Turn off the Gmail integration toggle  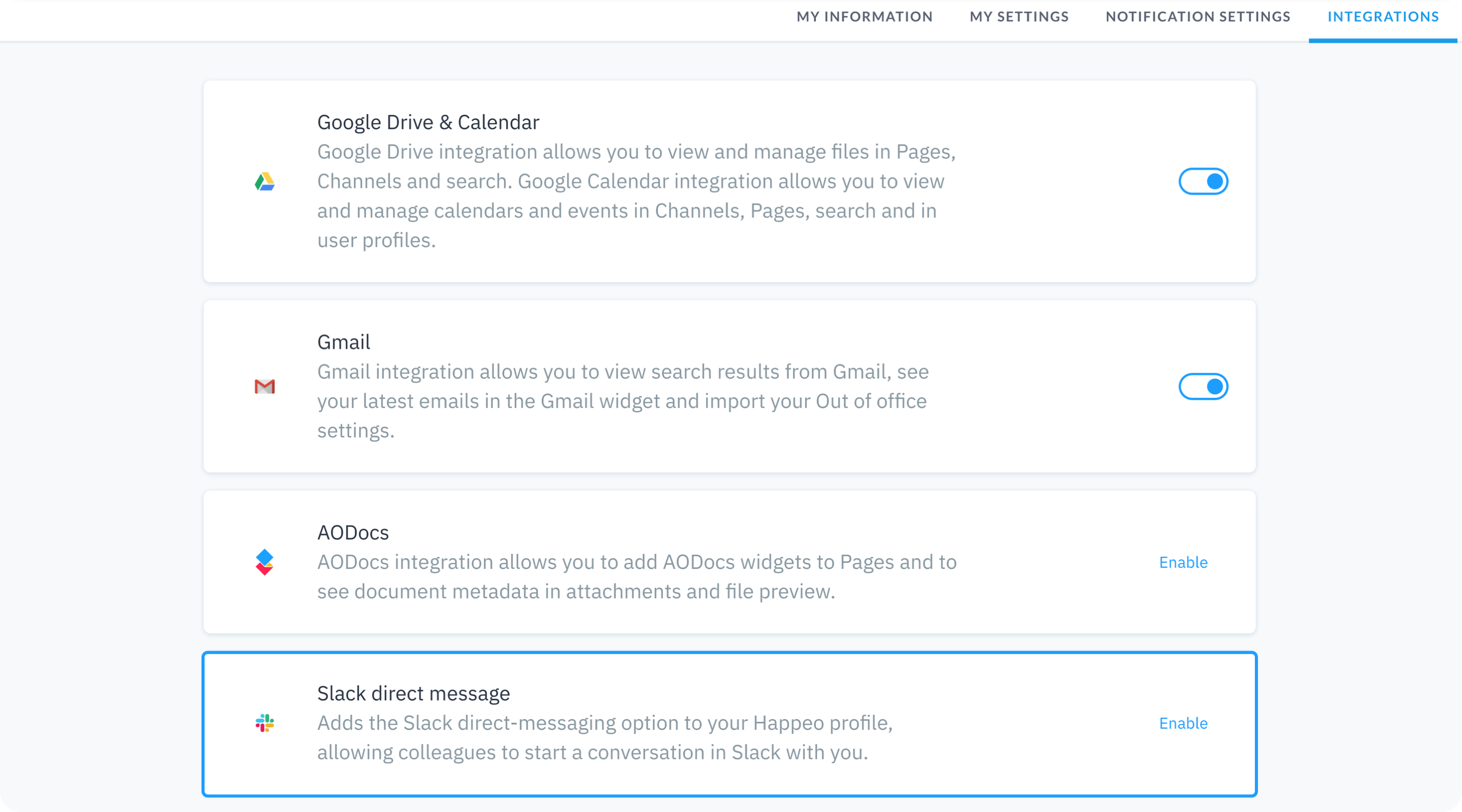[x=1203, y=386]
